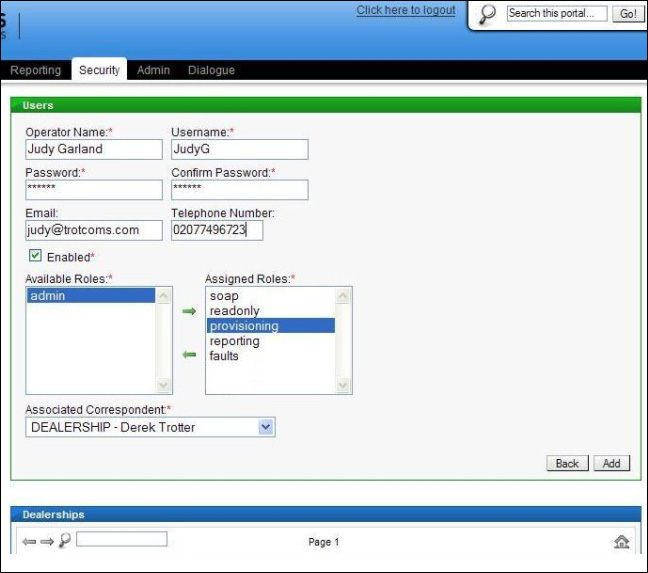The image size is (648, 573).
Task: Open the Admin tab
Action: [x=153, y=70]
